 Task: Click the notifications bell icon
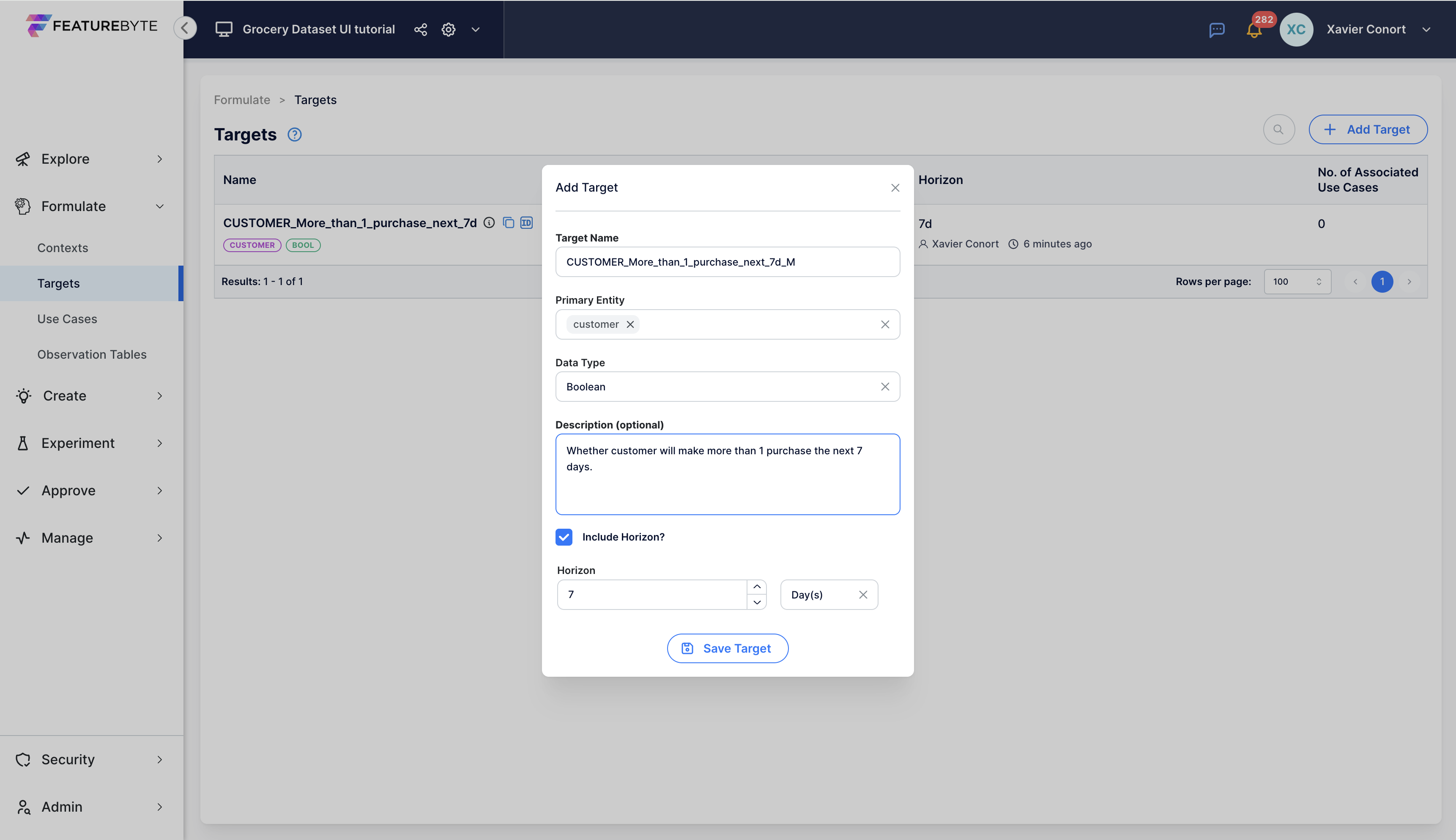click(1253, 29)
